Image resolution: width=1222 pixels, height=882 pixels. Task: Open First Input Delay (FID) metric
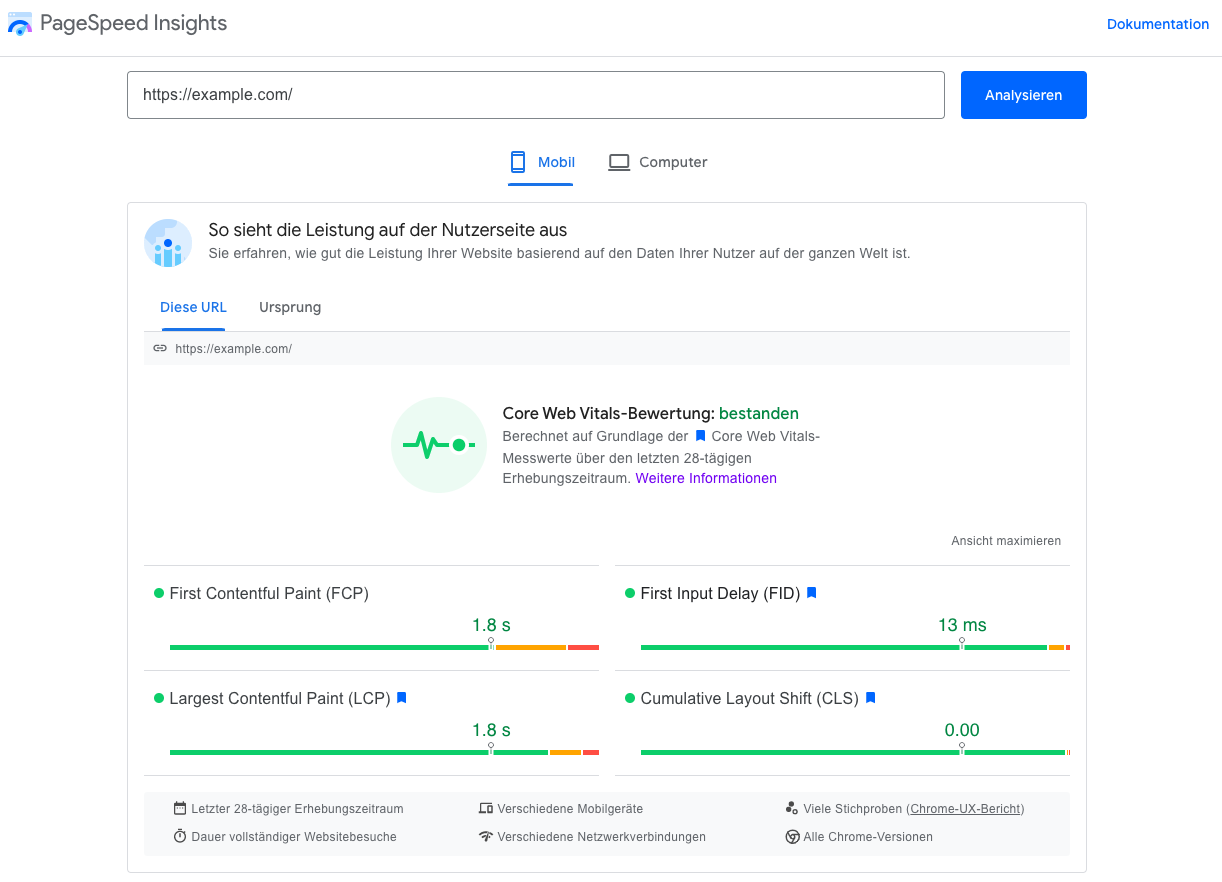tap(720, 593)
